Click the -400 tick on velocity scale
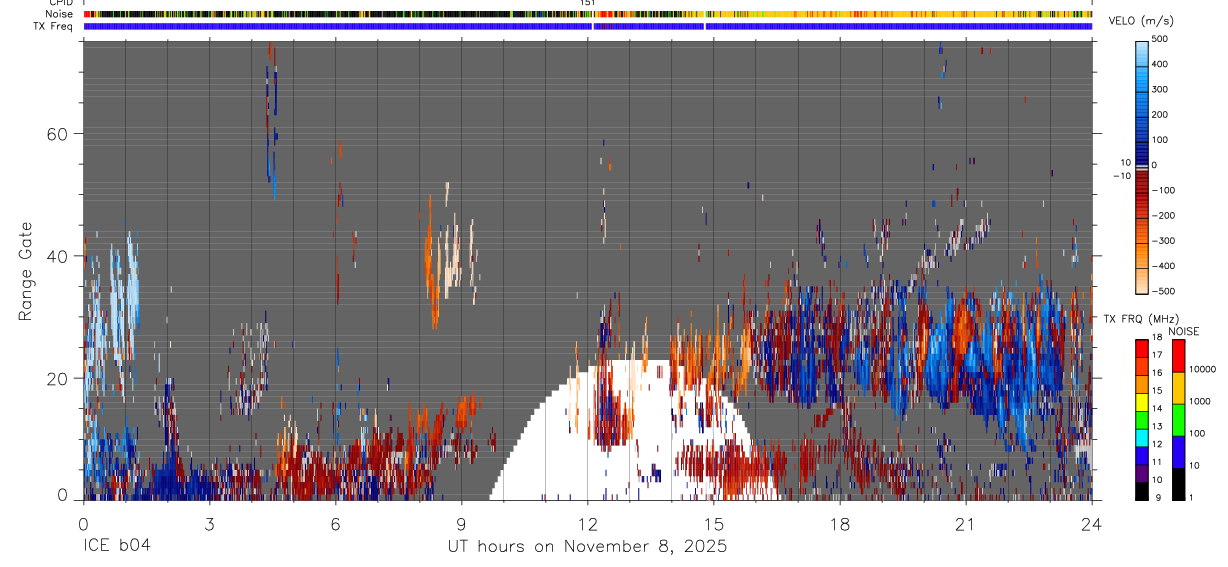The image size is (1228, 567). (1162, 267)
